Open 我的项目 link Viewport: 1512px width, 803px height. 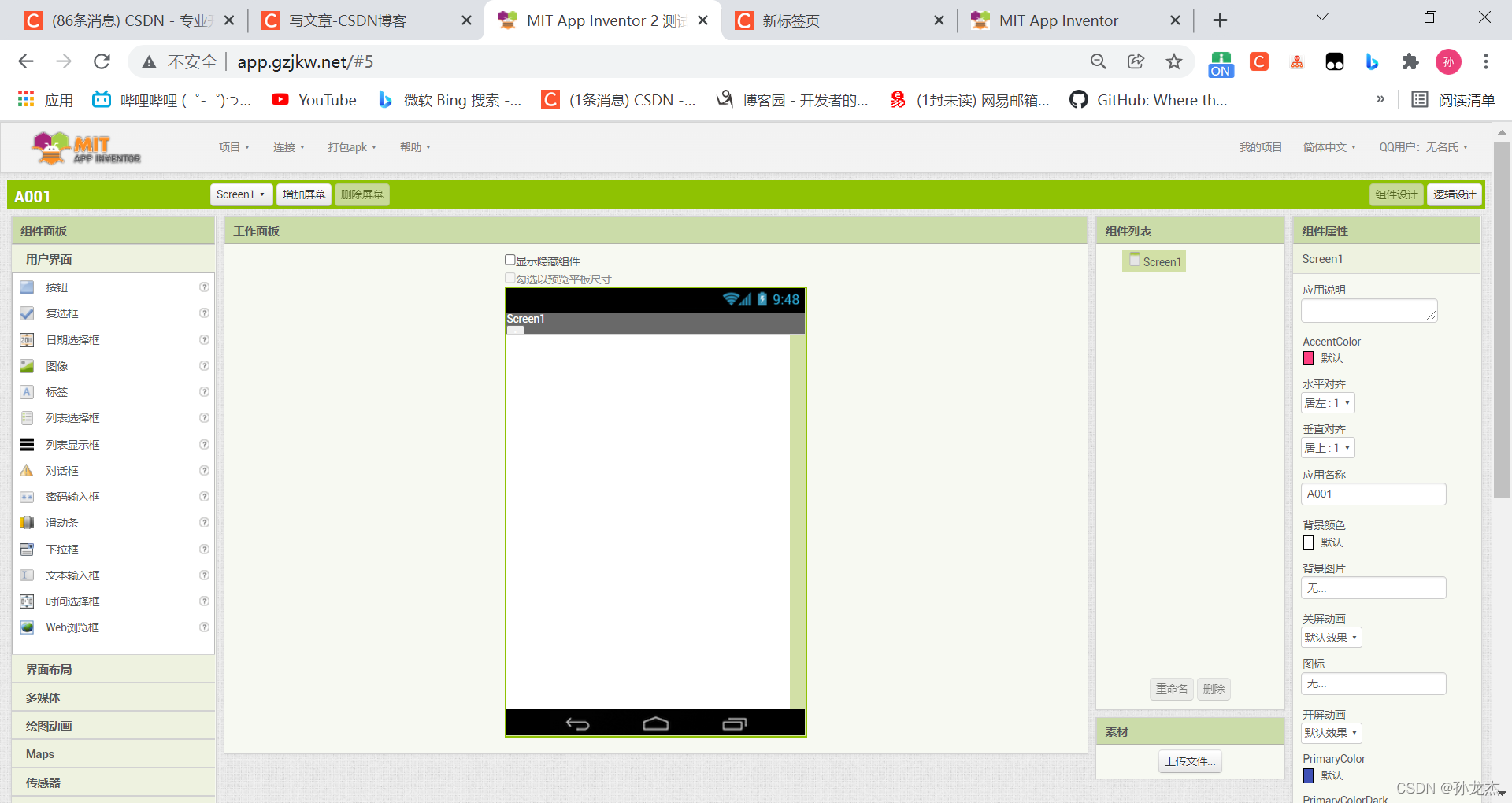tap(1260, 147)
